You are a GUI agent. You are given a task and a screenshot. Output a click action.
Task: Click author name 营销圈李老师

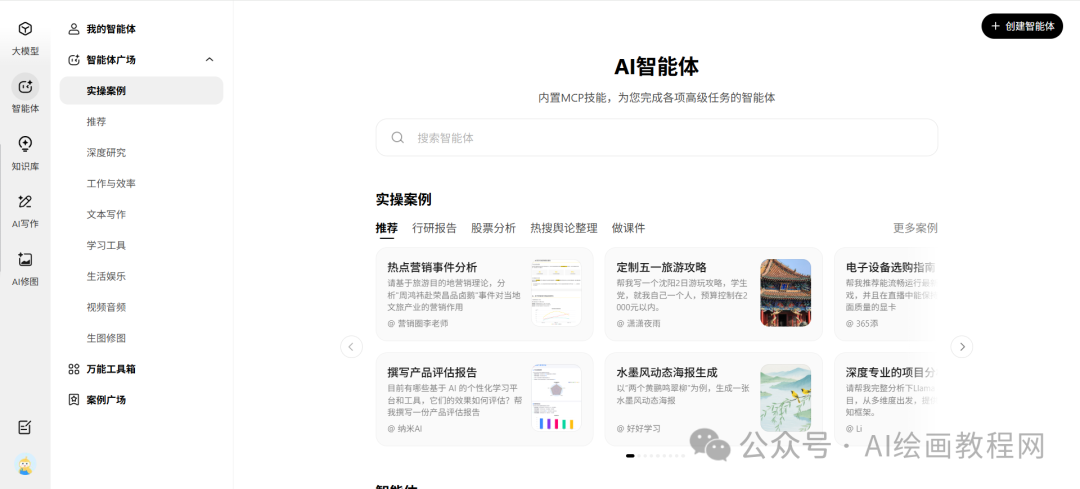[x=422, y=323]
